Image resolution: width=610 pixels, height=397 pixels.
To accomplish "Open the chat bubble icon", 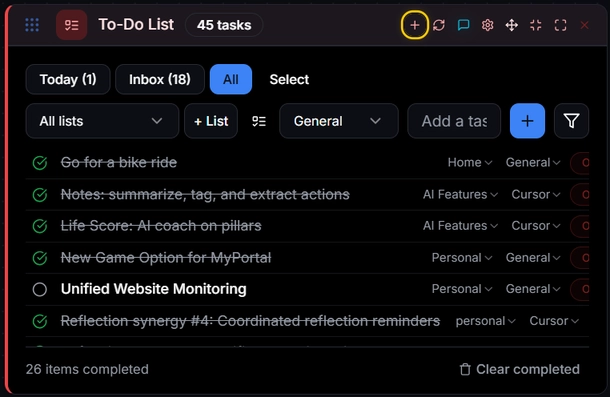I will (x=463, y=25).
